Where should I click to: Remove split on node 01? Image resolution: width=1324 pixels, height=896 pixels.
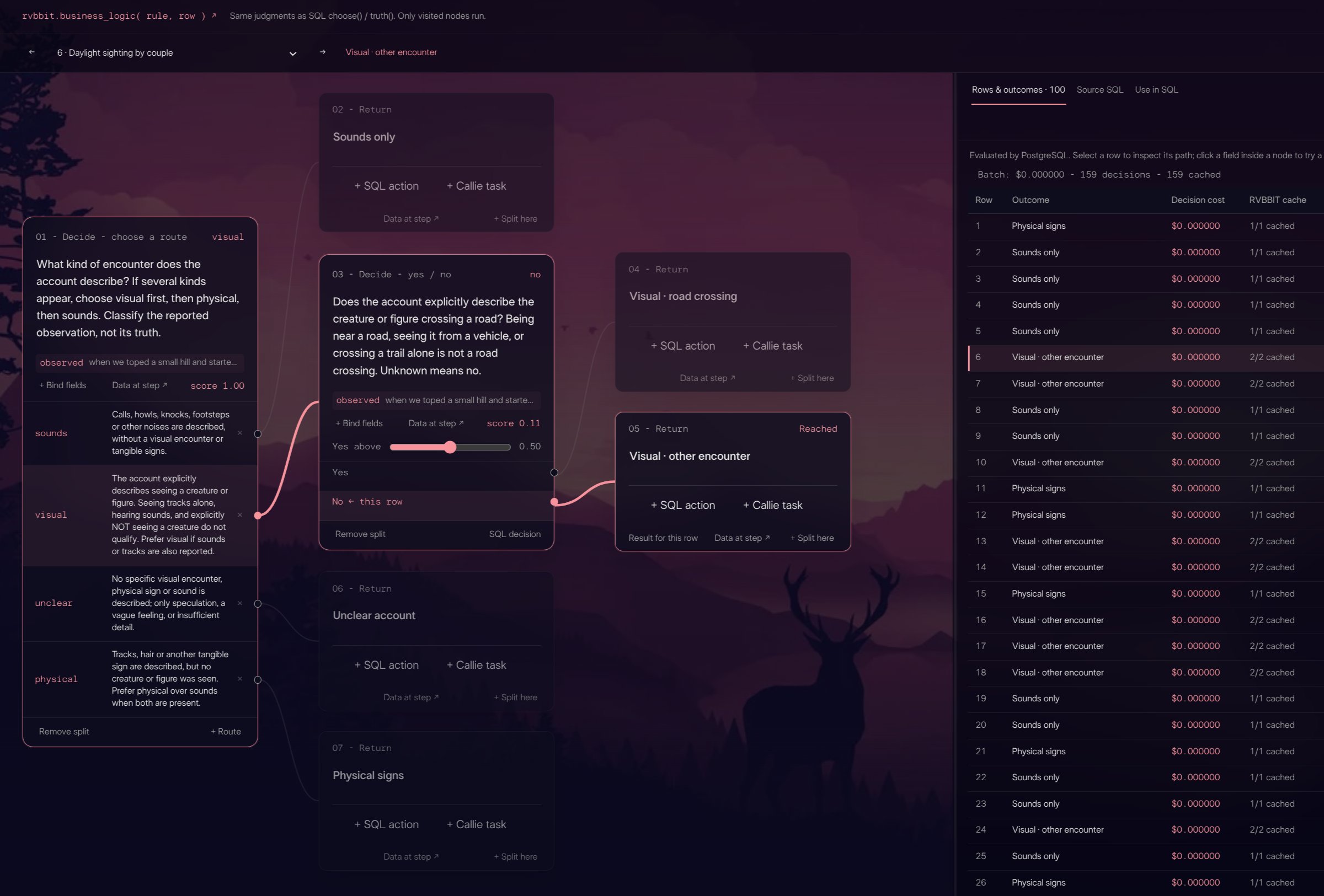(64, 732)
